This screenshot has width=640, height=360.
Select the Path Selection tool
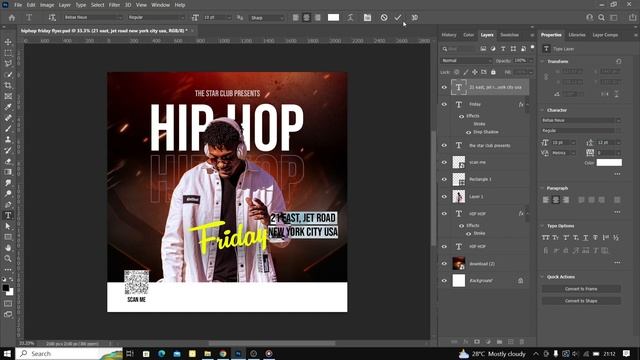point(8,226)
